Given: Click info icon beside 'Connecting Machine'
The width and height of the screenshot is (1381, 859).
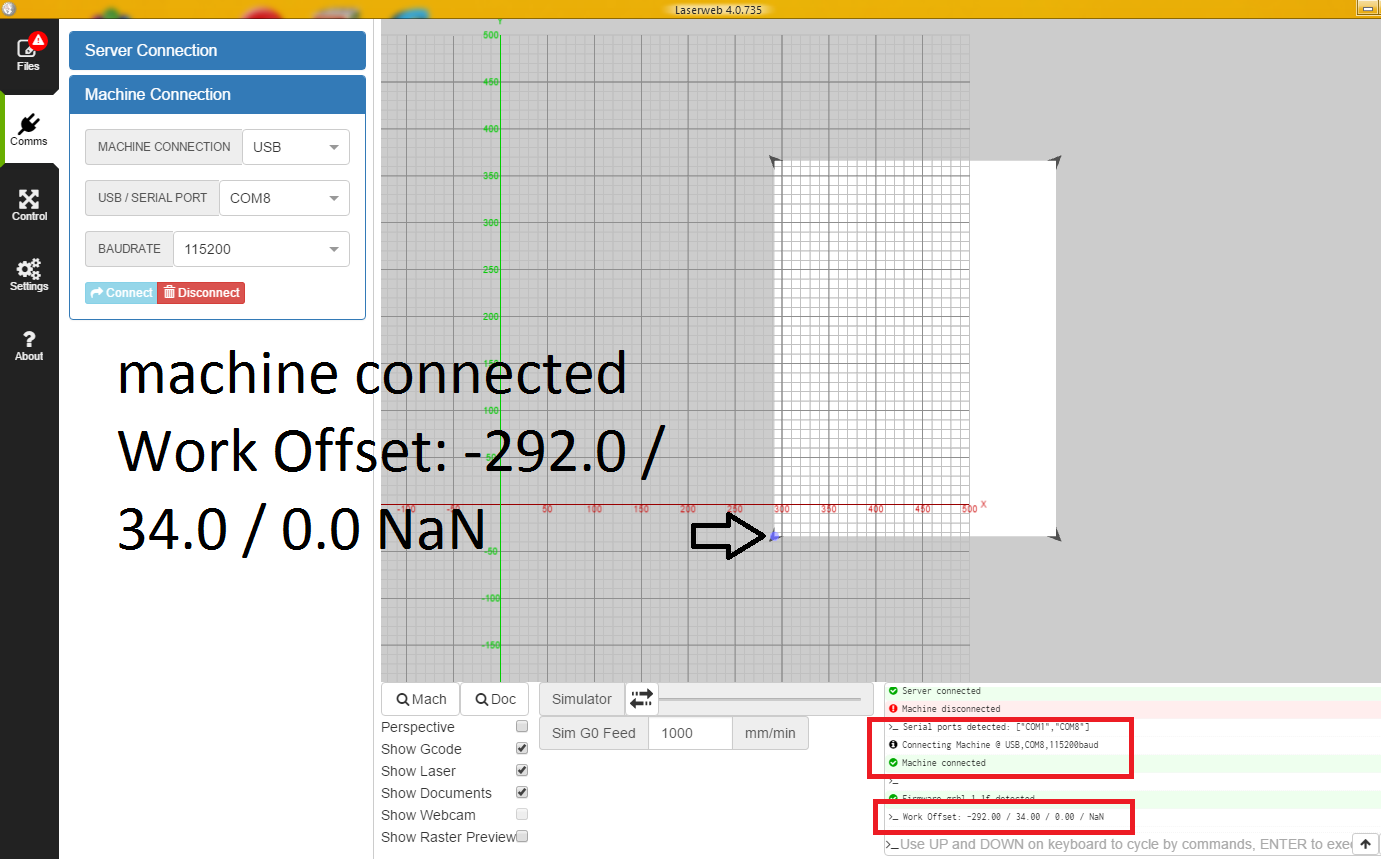Looking at the screenshot, I should (x=893, y=745).
